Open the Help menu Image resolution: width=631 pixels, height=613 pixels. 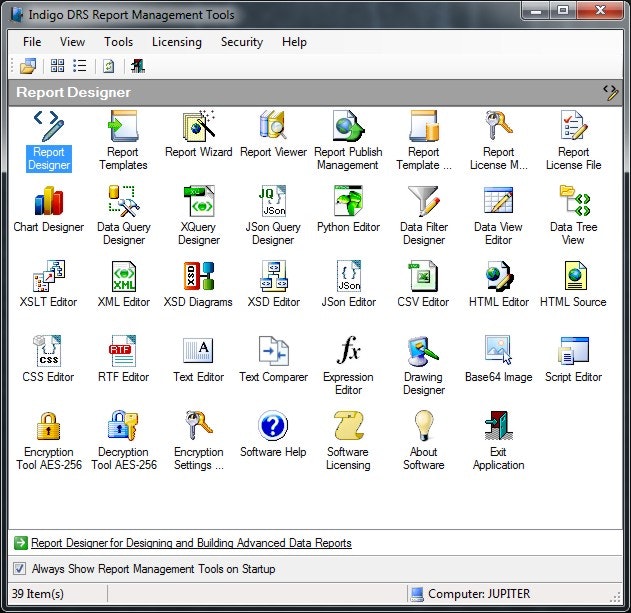point(294,42)
